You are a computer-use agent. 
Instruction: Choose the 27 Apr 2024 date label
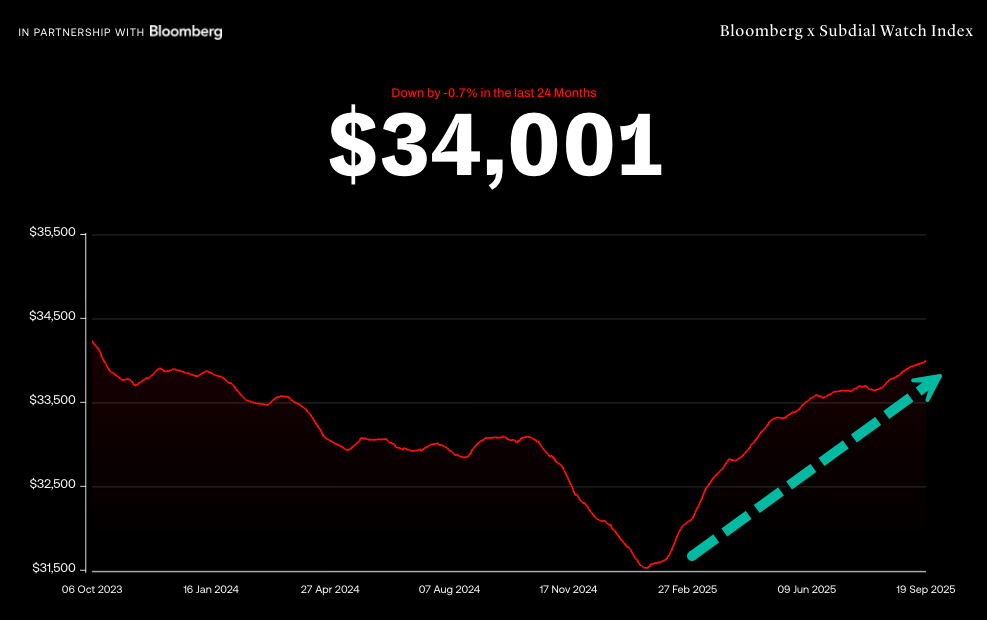click(x=330, y=590)
